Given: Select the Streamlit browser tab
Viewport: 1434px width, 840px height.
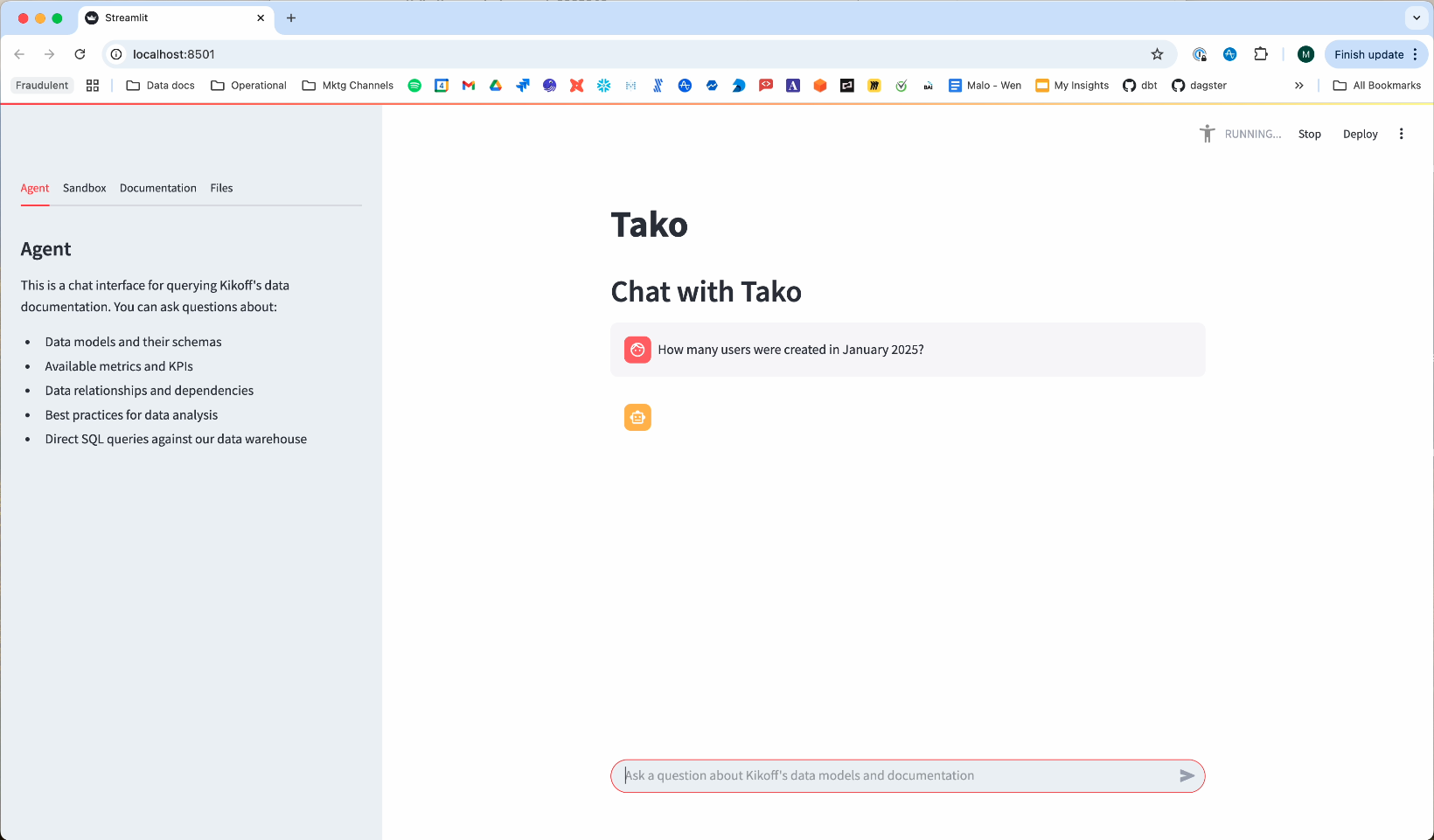Looking at the screenshot, I should (175, 17).
